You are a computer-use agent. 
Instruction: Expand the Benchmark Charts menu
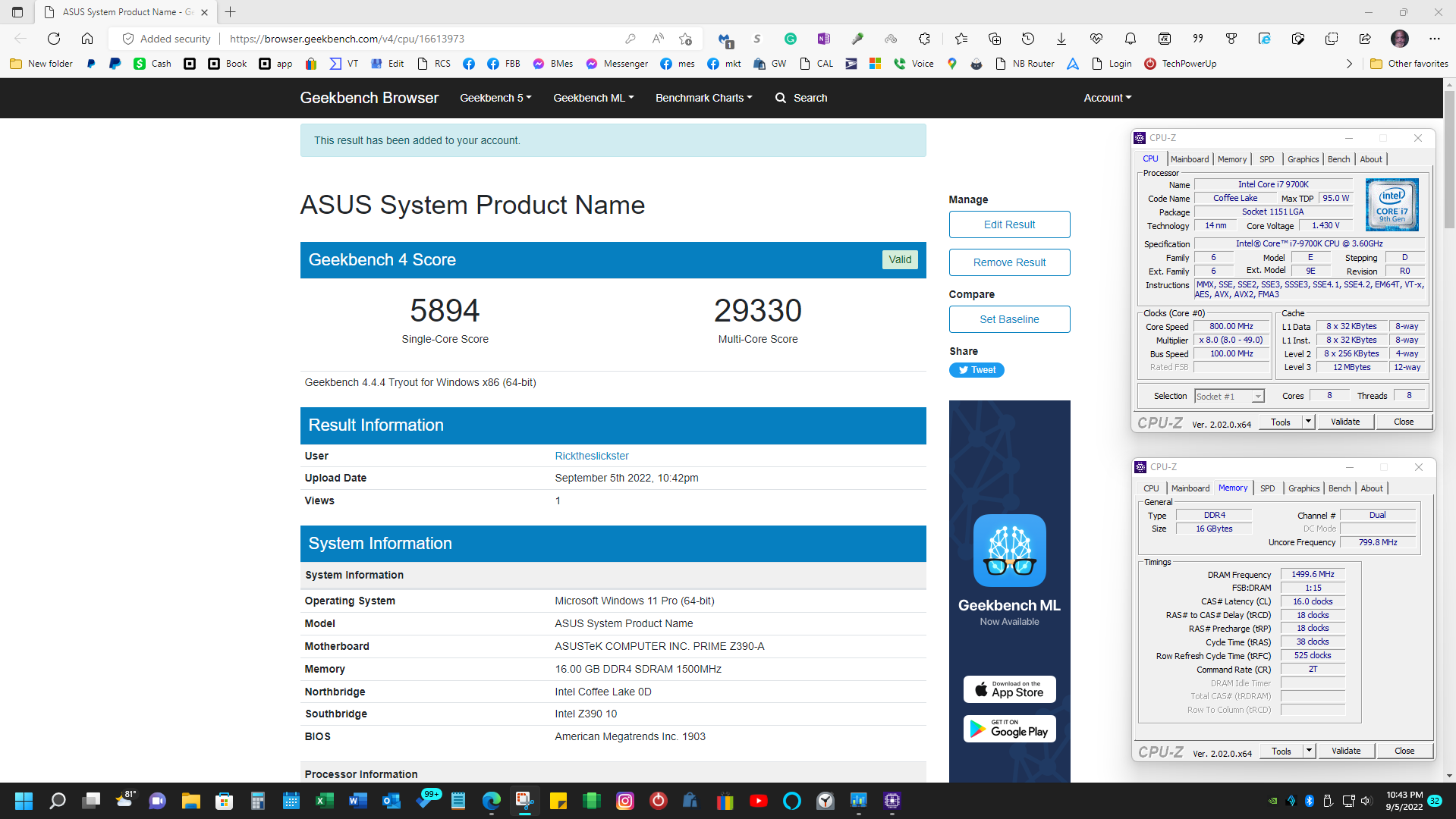(703, 98)
